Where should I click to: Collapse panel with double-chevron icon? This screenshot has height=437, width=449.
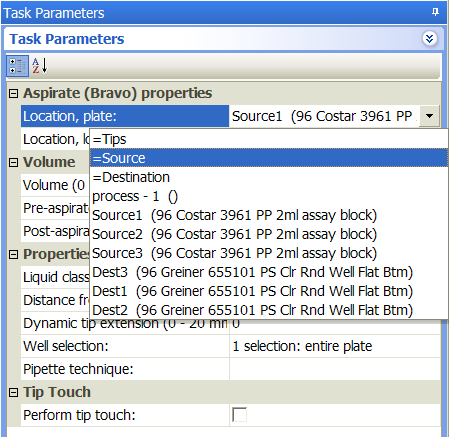pyautogui.click(x=429, y=39)
